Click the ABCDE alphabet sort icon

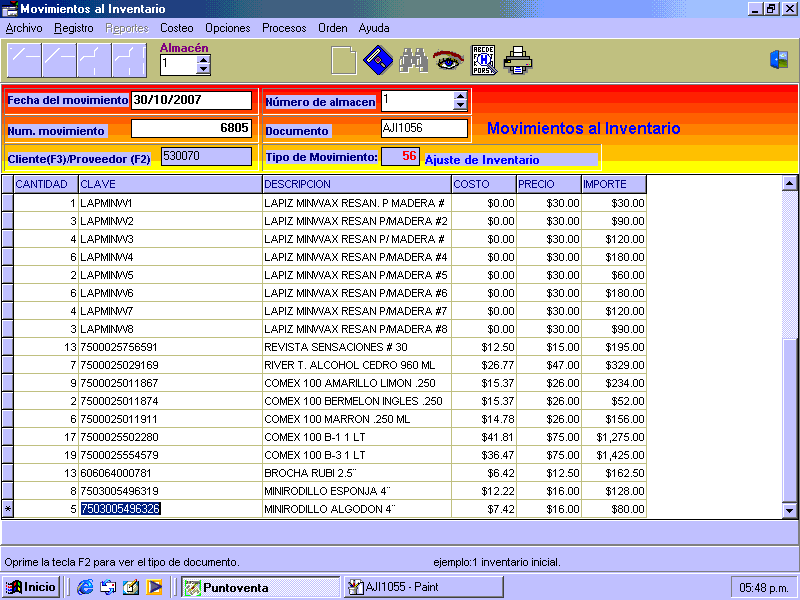483,61
